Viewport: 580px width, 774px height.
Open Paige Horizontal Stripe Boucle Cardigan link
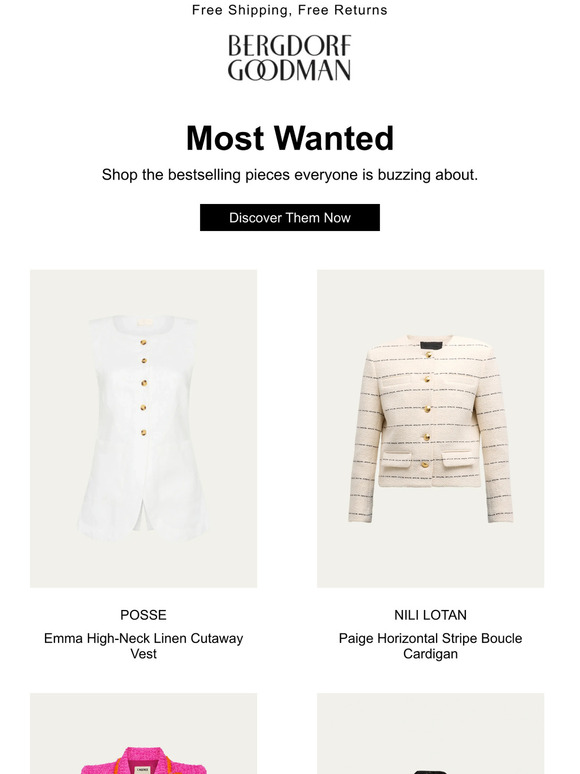point(430,646)
